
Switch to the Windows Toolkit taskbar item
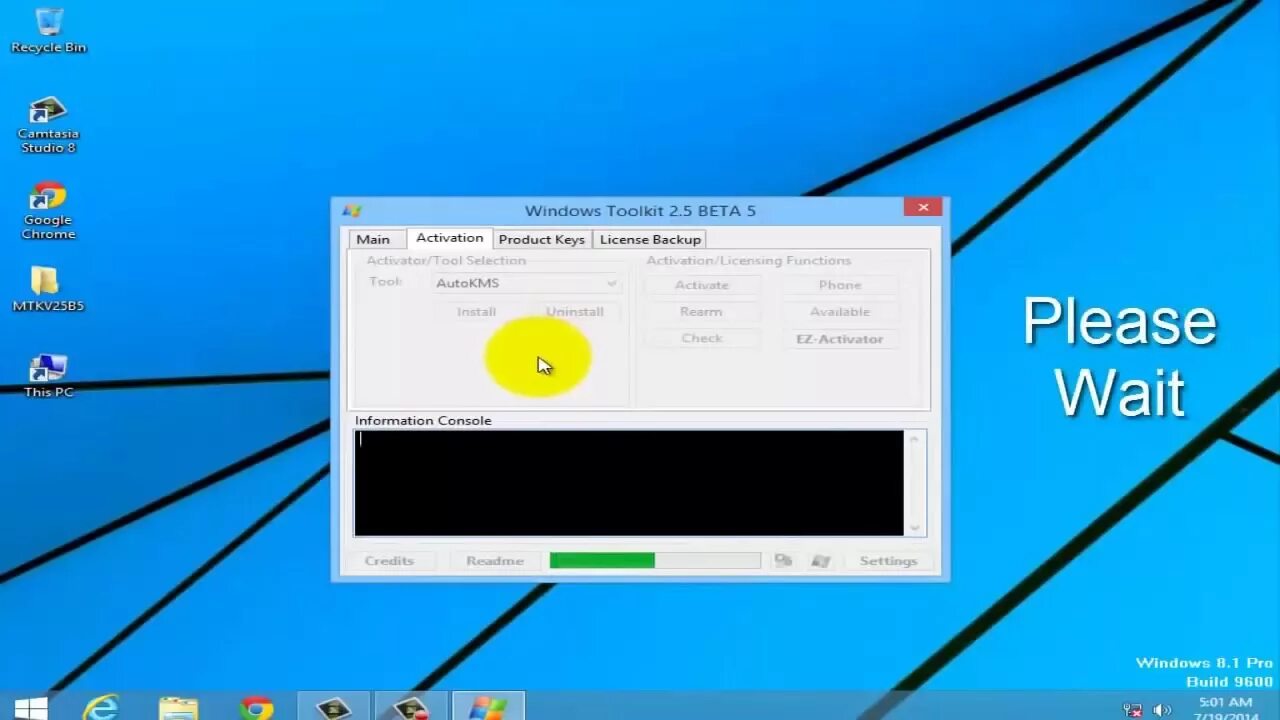(488, 707)
